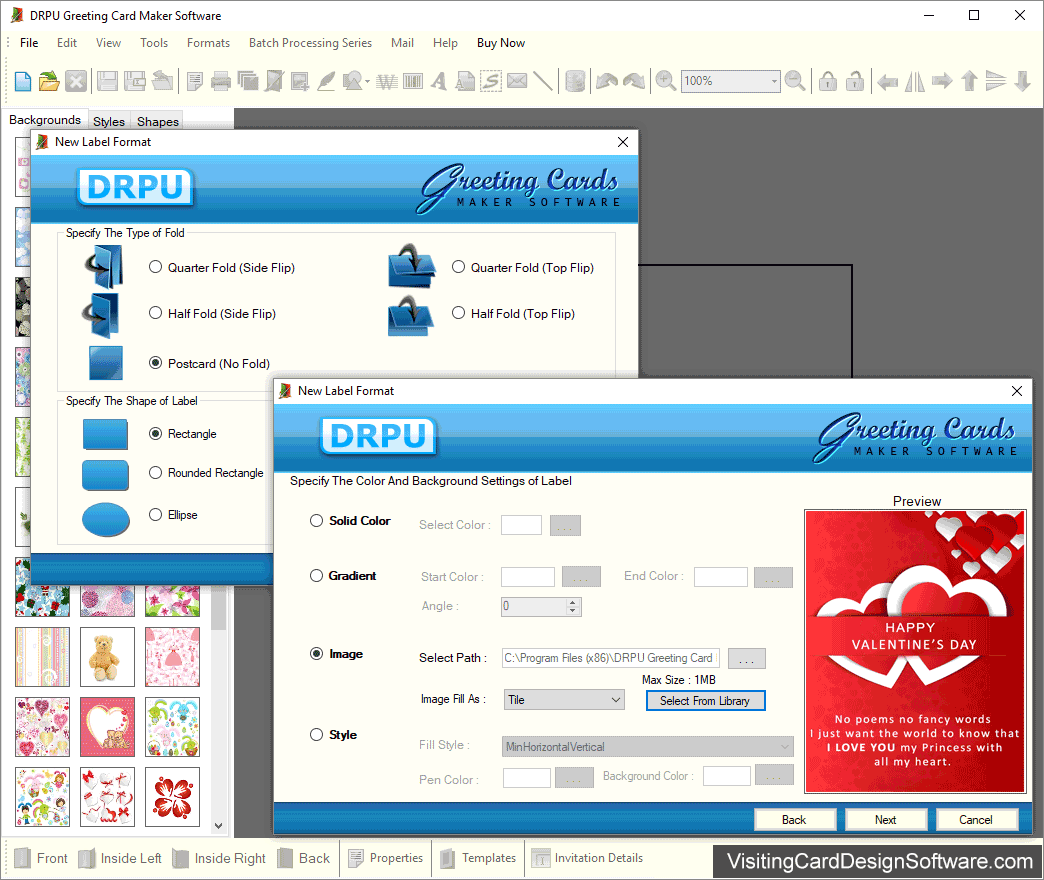Click the backgrounds panel scroll-down arrow
Screen dimensions: 1044x880
(218, 826)
